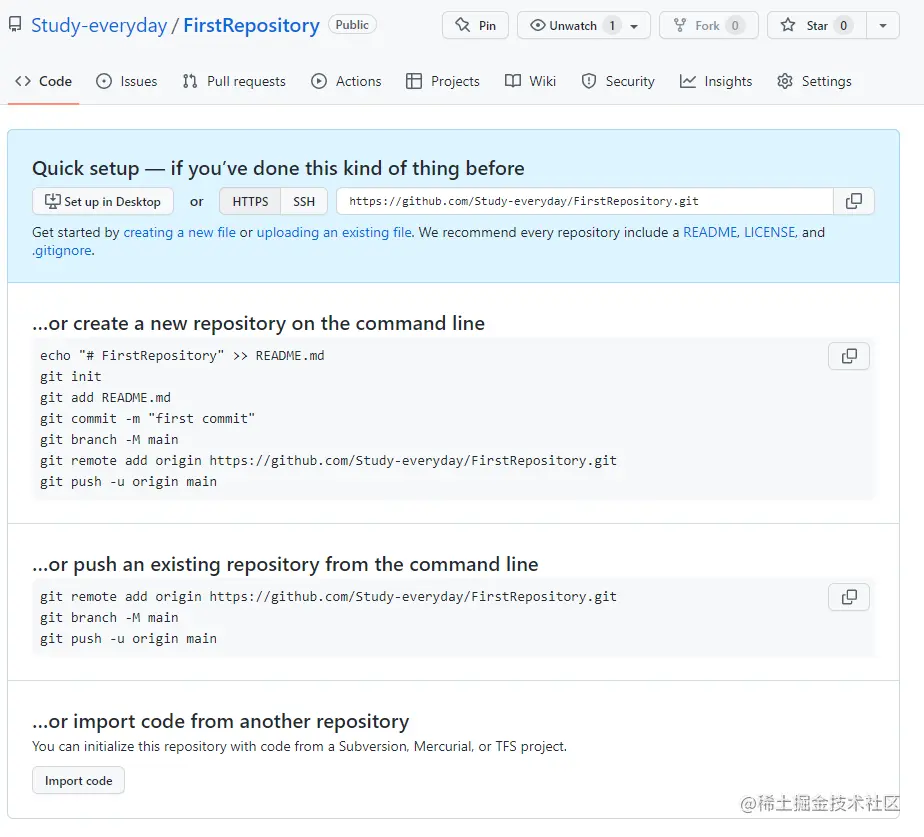
Task: Copy the commands for pushing an existing repository
Action: pyautogui.click(x=848, y=597)
